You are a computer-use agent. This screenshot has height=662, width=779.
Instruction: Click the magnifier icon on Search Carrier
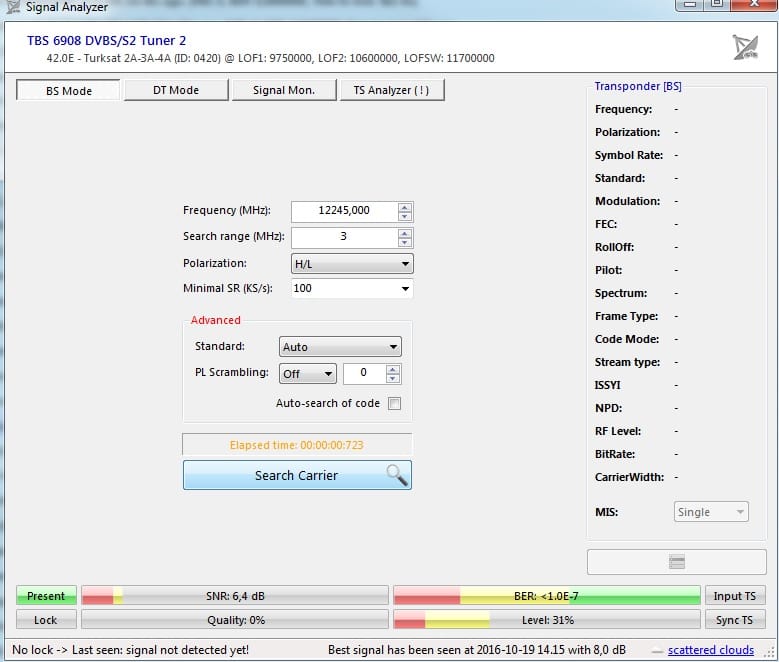(x=397, y=475)
